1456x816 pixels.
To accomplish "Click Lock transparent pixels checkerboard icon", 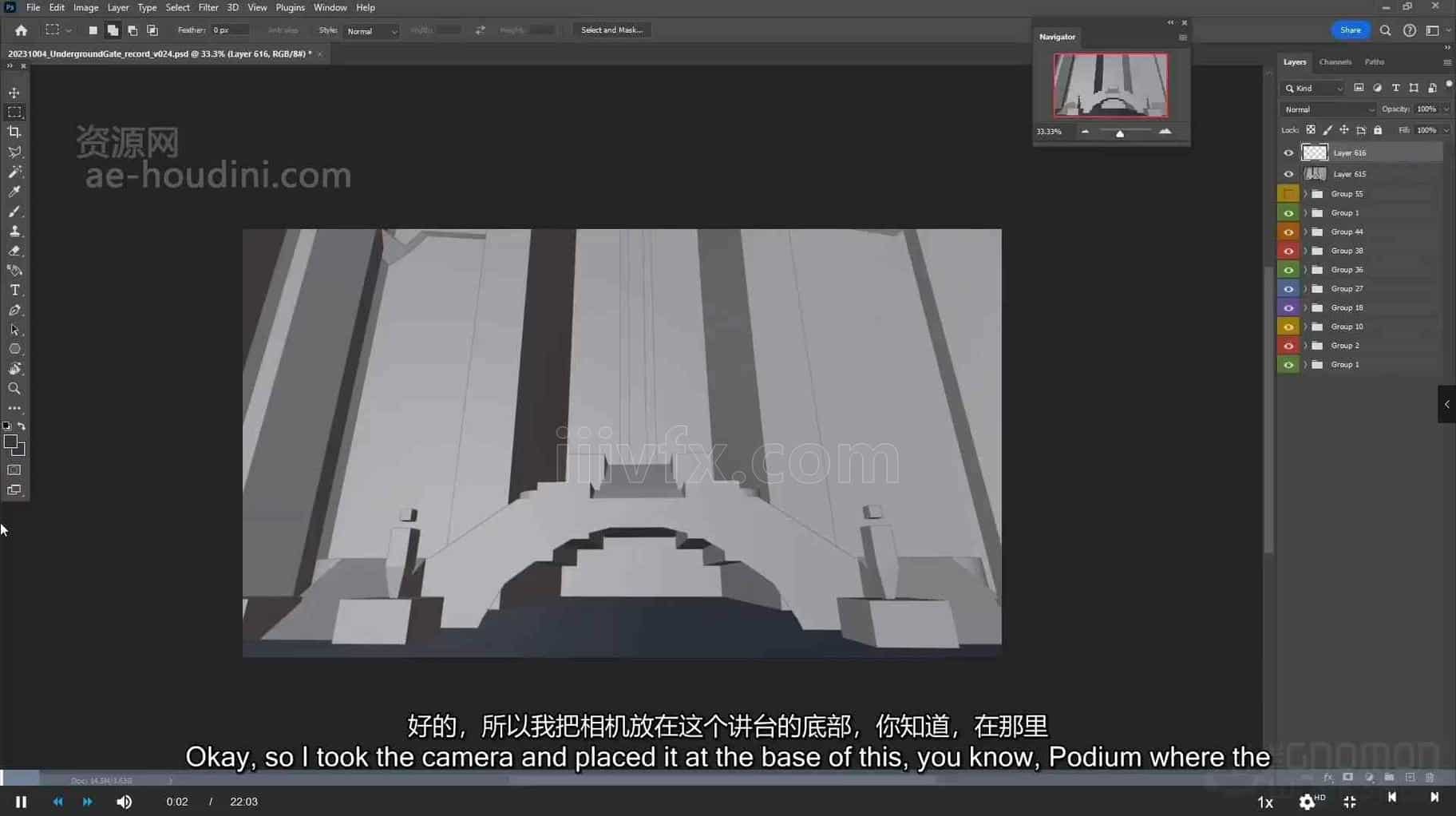I will pos(1311,130).
